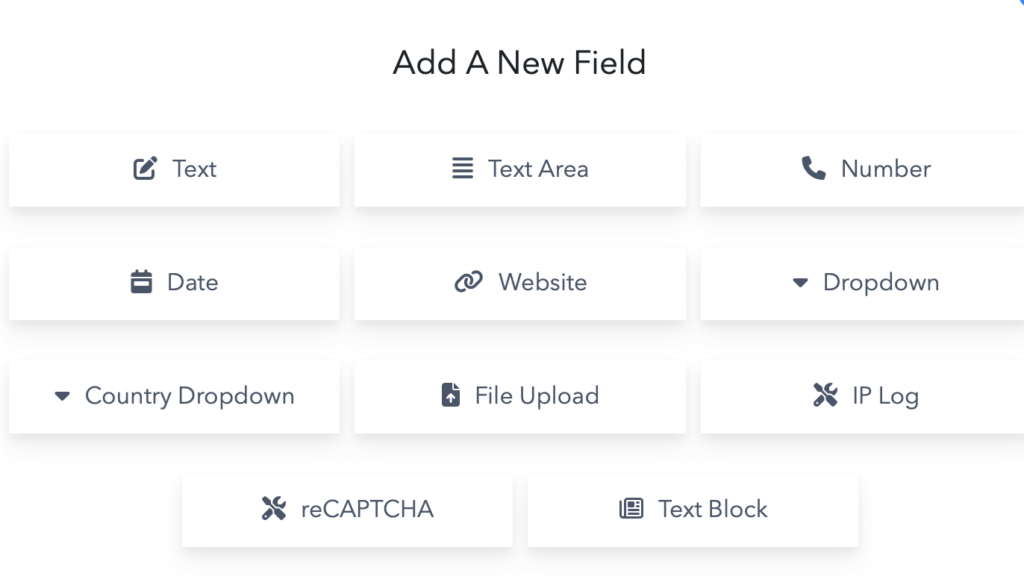The width and height of the screenshot is (1024, 585).
Task: Click the tools icon beside IP Log
Action: (825, 396)
